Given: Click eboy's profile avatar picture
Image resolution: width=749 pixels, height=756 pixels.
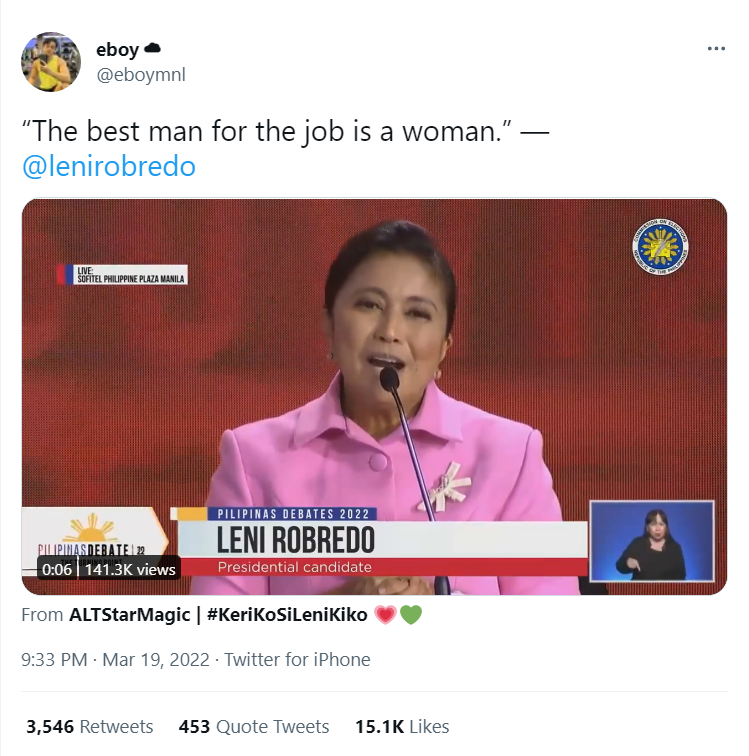Looking at the screenshot, I should point(51,62).
